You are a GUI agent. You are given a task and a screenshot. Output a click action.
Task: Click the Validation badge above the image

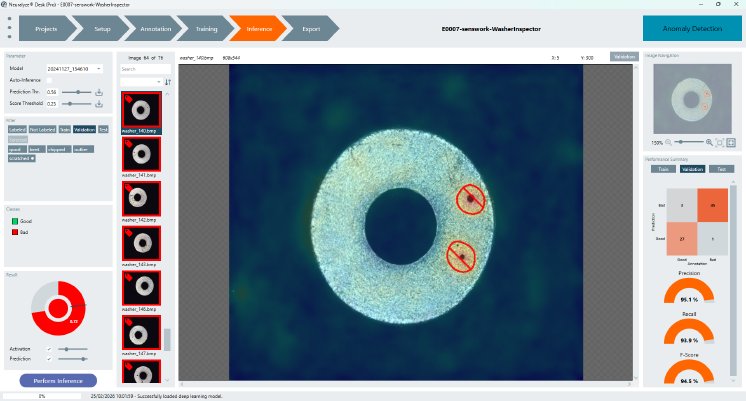click(624, 57)
